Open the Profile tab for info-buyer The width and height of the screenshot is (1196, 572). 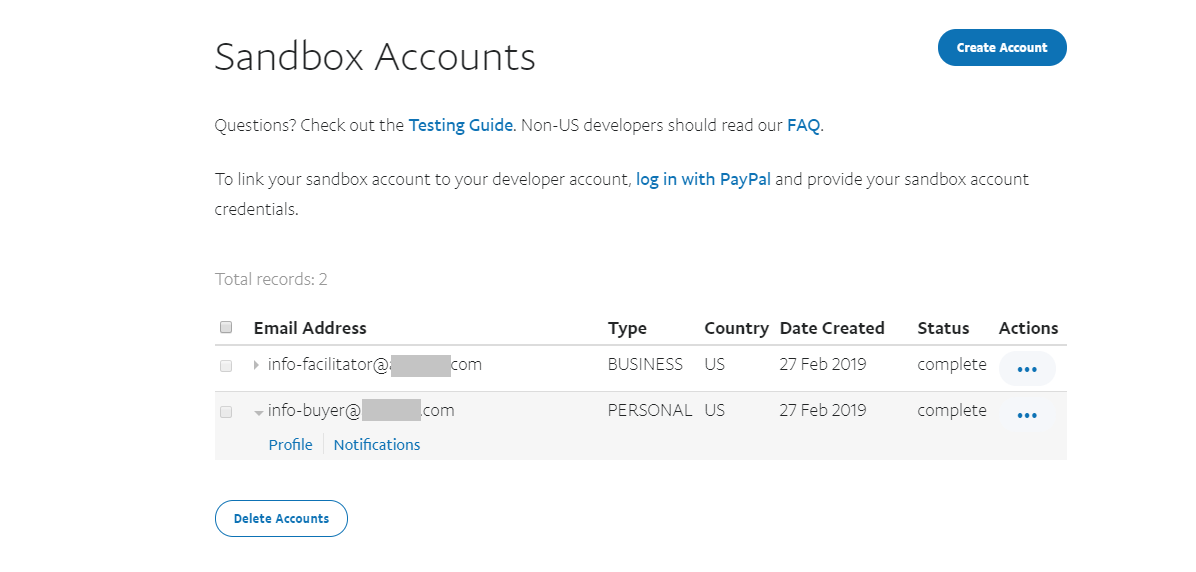(x=290, y=445)
